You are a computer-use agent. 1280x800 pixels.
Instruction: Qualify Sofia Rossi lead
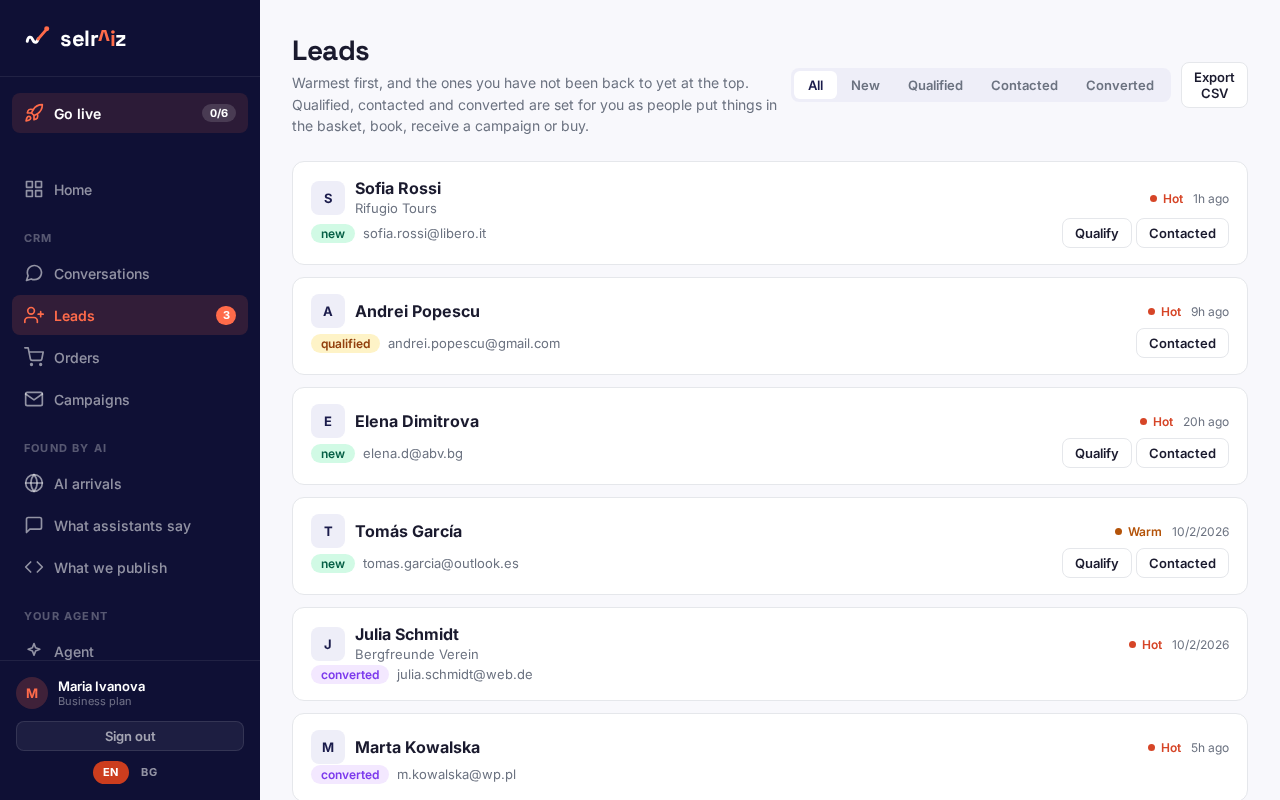pyautogui.click(x=1097, y=233)
